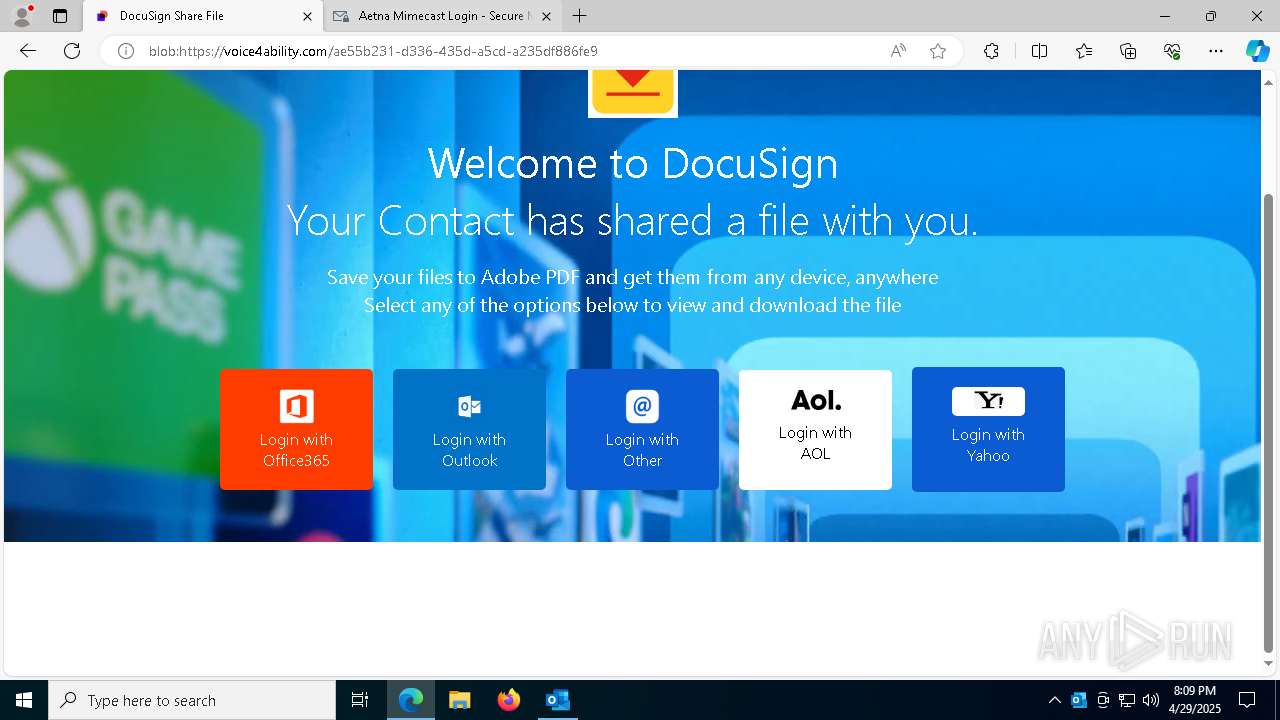Close the Aetna Mimecast Login tab
Viewport: 1280px width, 720px height.
point(547,16)
